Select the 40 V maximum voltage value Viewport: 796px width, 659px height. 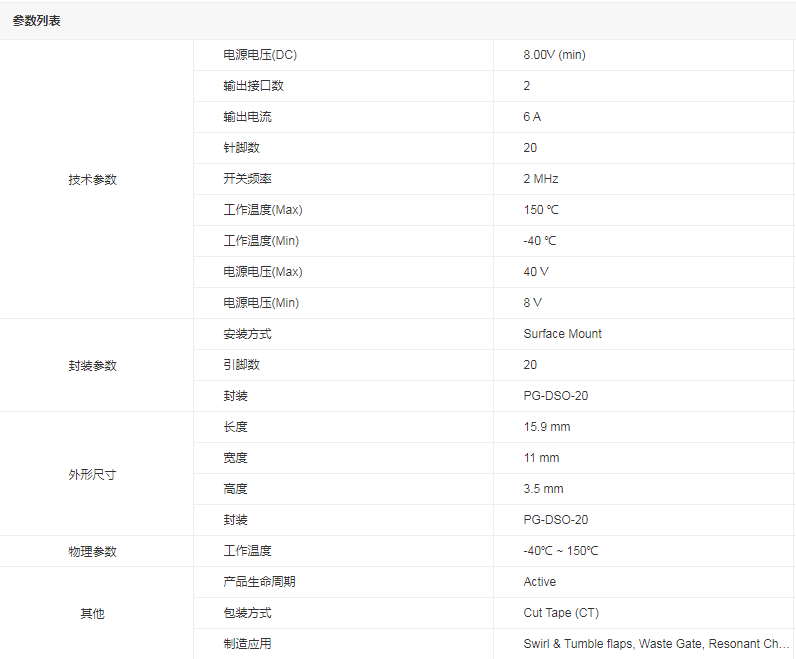point(536,272)
